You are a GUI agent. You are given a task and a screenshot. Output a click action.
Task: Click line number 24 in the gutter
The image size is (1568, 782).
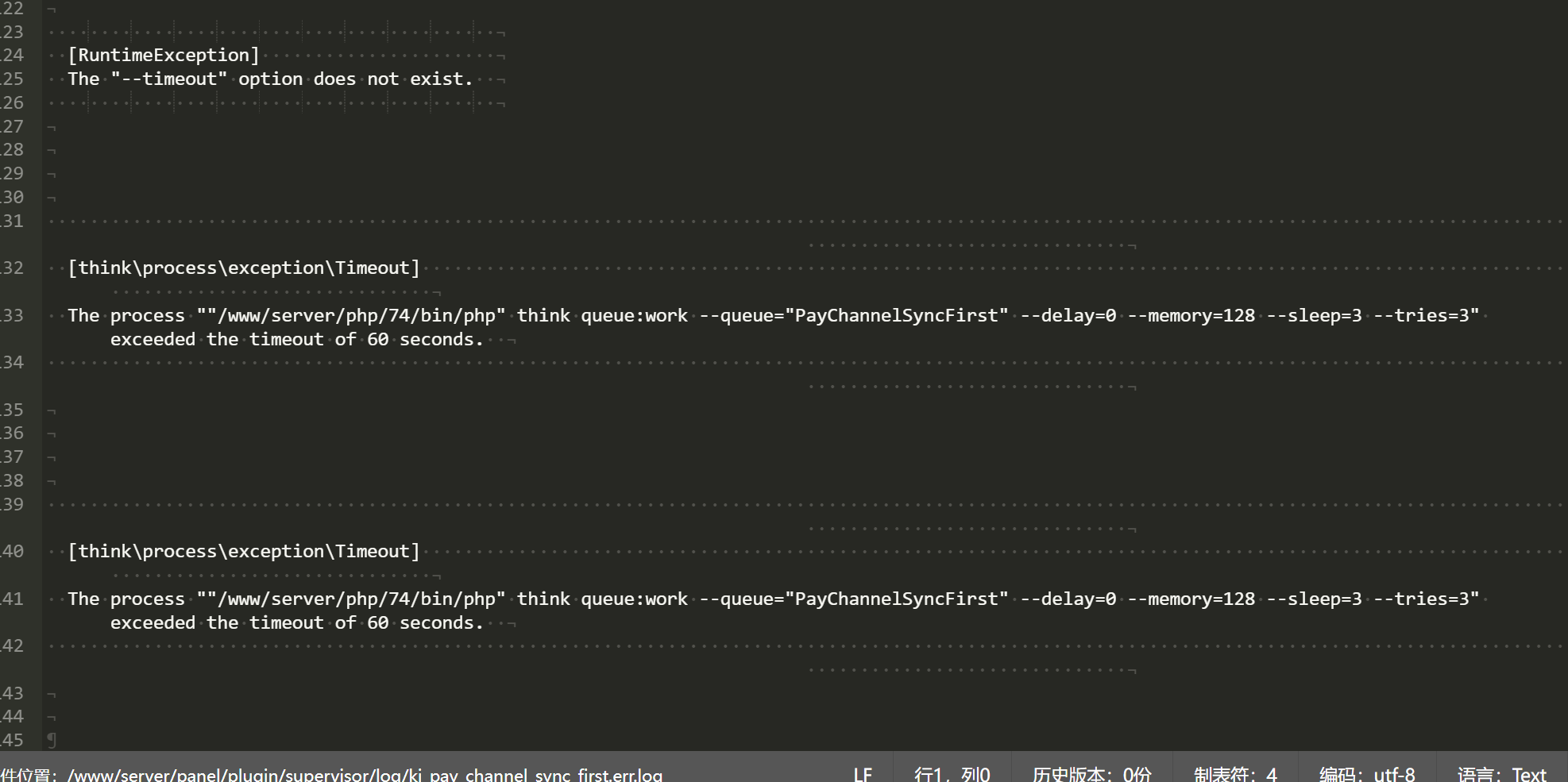coord(13,55)
